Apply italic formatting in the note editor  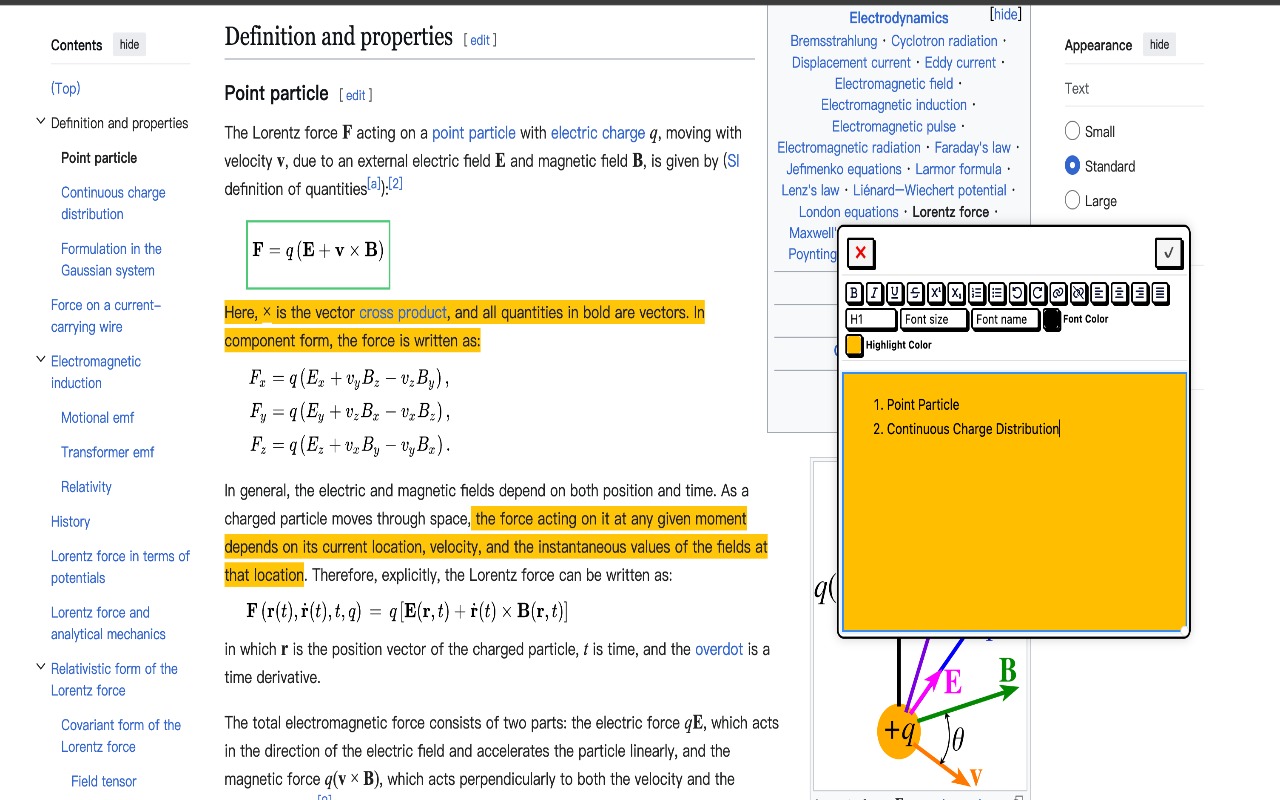(x=874, y=293)
